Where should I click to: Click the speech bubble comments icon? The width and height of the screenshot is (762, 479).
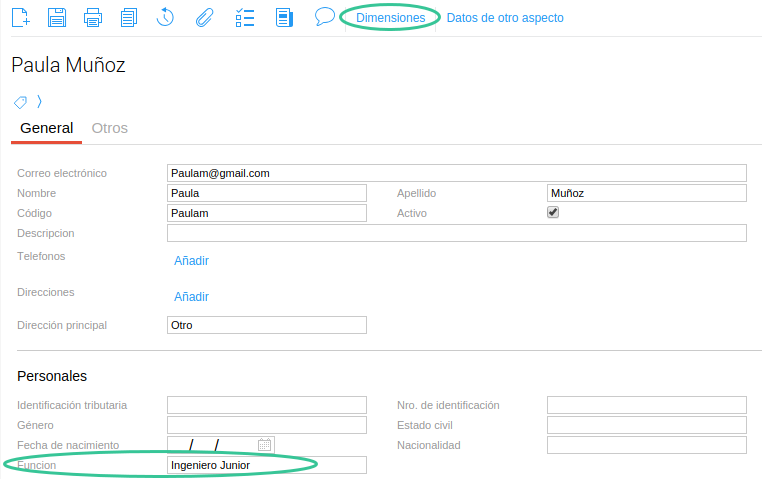point(324,17)
